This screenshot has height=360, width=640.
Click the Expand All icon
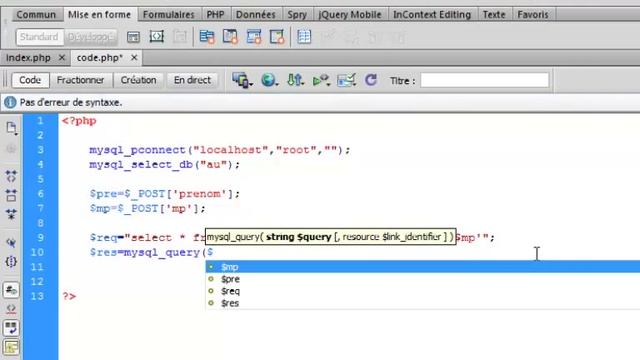tap(11, 214)
